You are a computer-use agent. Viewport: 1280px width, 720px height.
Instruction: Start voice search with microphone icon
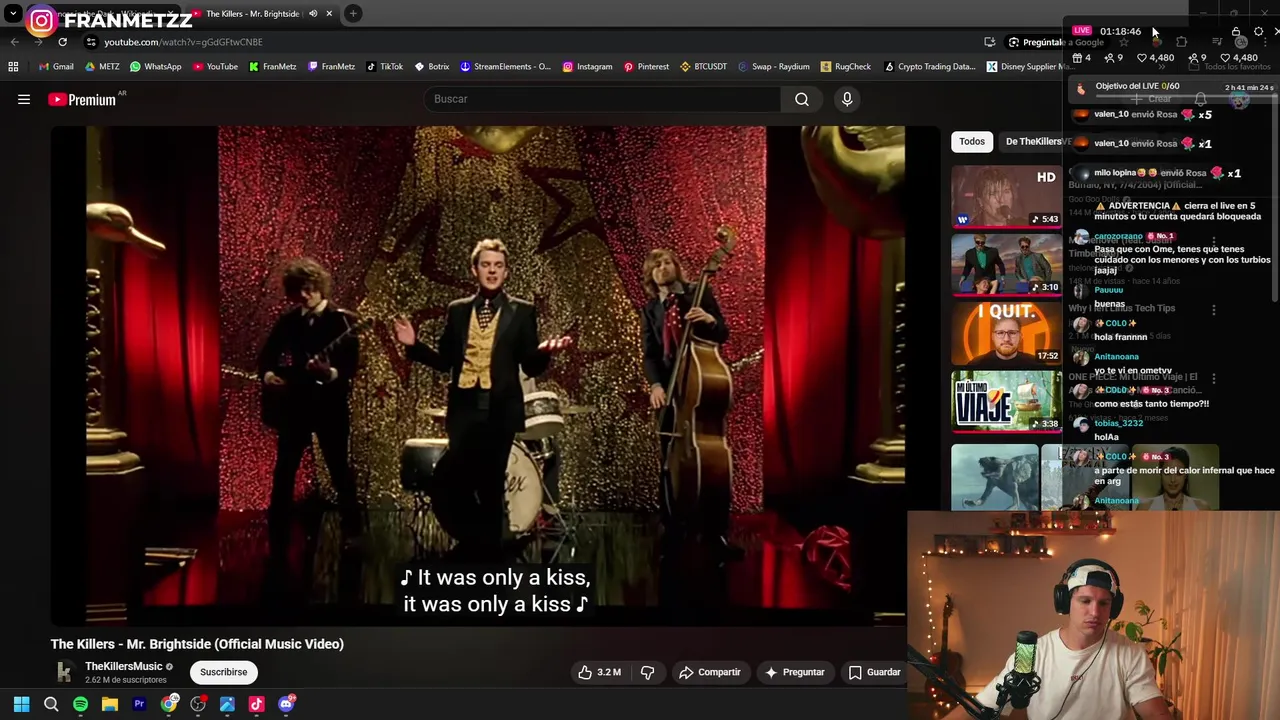[x=847, y=99]
